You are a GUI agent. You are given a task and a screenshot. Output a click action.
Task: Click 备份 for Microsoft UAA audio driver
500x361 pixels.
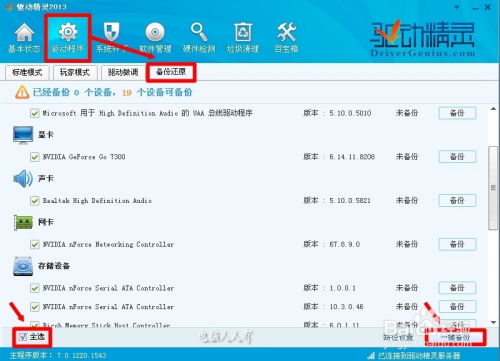tap(457, 113)
